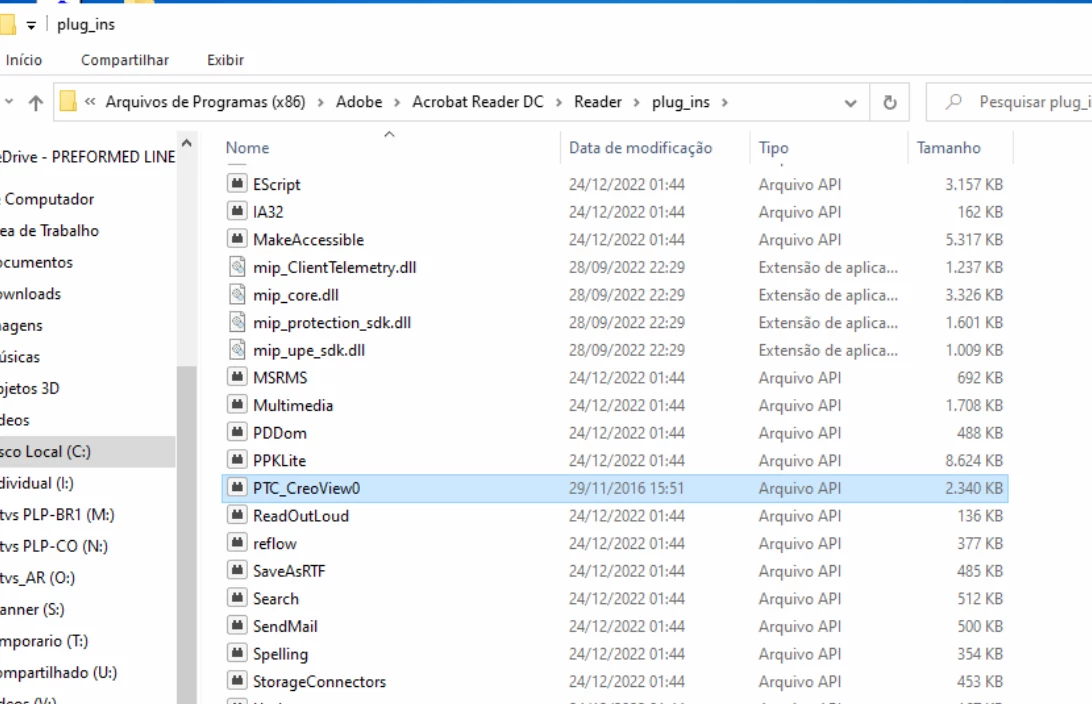Screen dimensions: 1092x704
Task: Open the Exibir ribbon tab
Action: coord(225,60)
